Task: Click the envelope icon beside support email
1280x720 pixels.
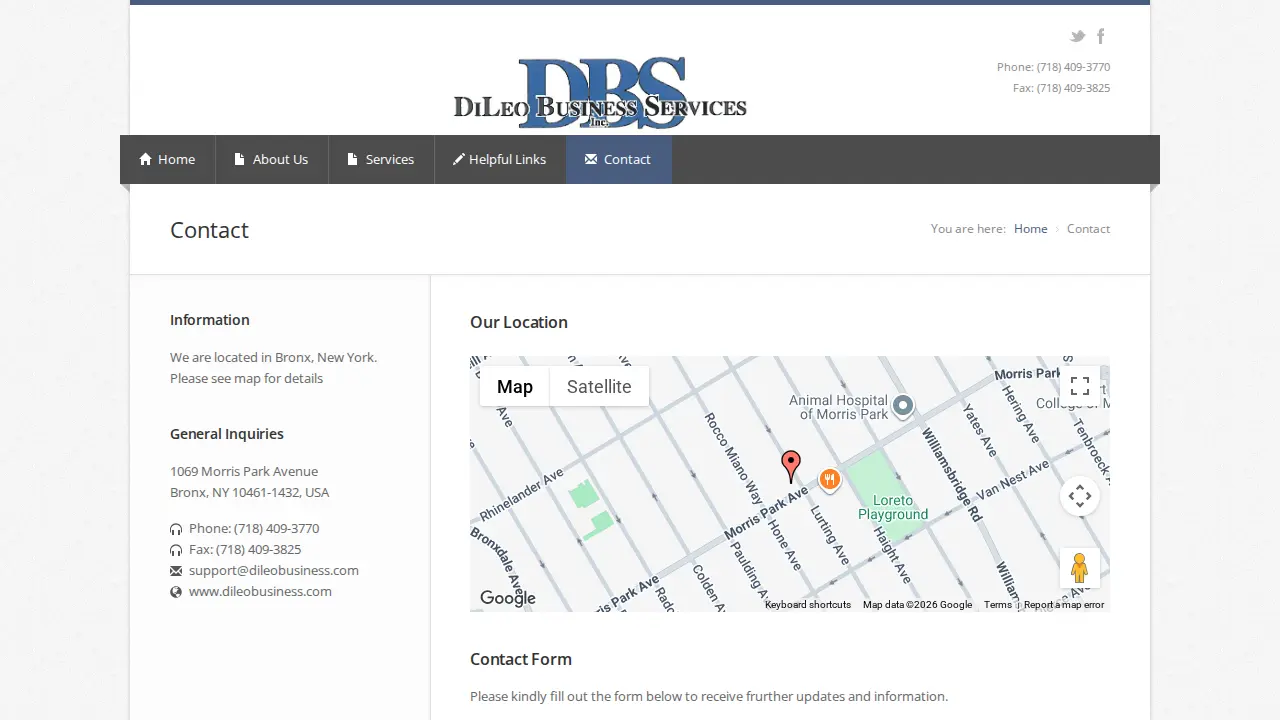Action: pos(176,571)
